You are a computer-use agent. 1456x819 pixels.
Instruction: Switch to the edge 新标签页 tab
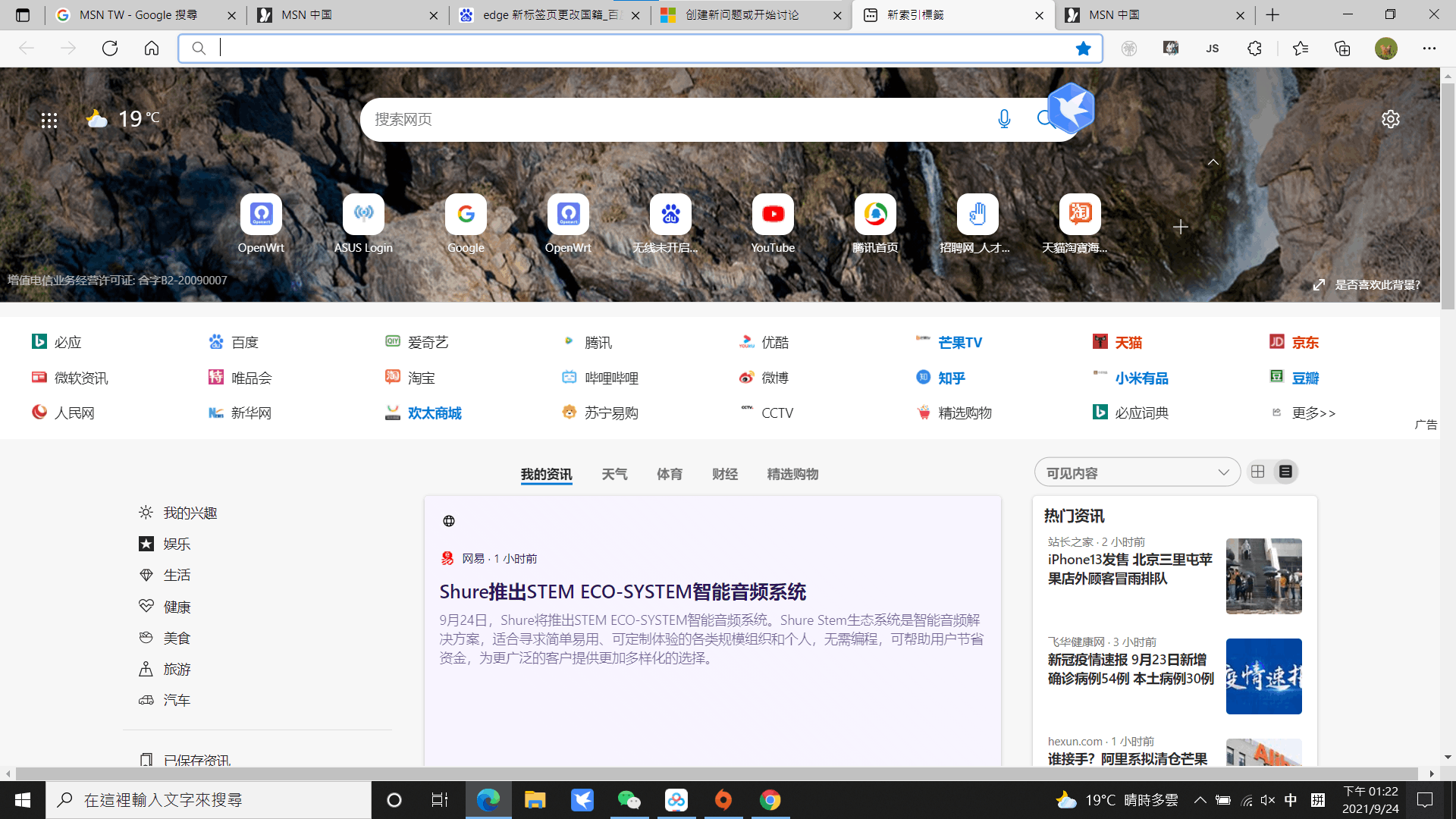pos(549,15)
